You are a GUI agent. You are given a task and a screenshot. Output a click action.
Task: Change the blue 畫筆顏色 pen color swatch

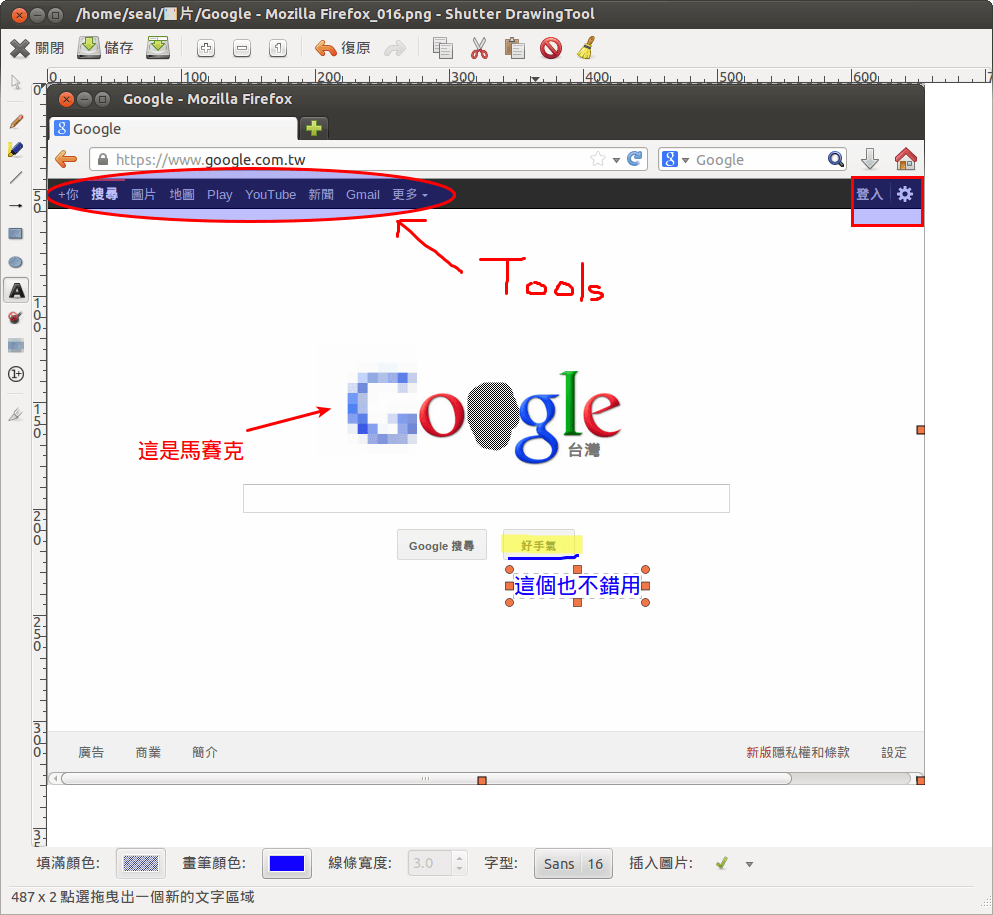[287, 863]
